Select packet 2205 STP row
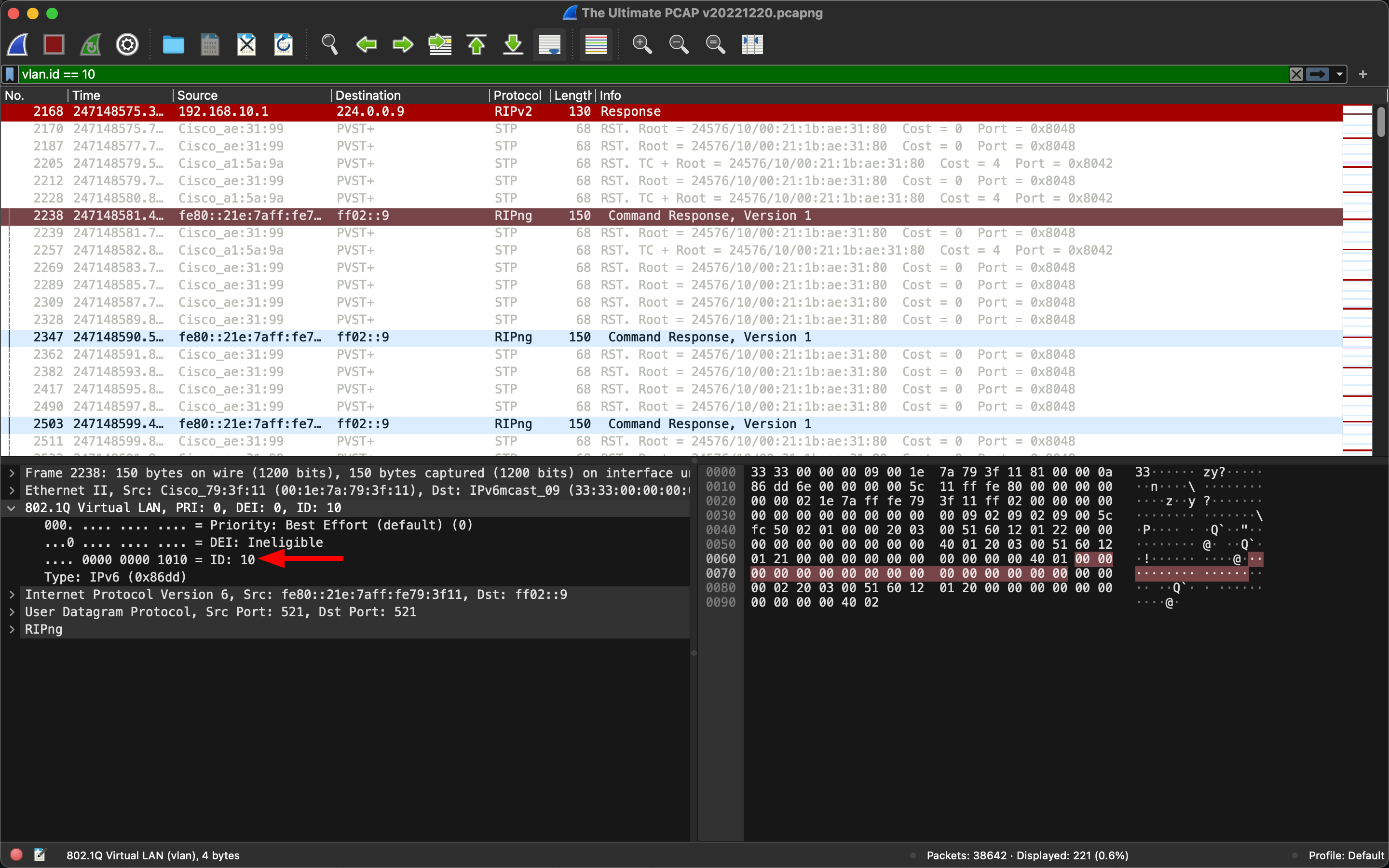The image size is (1389, 868). tap(671, 163)
